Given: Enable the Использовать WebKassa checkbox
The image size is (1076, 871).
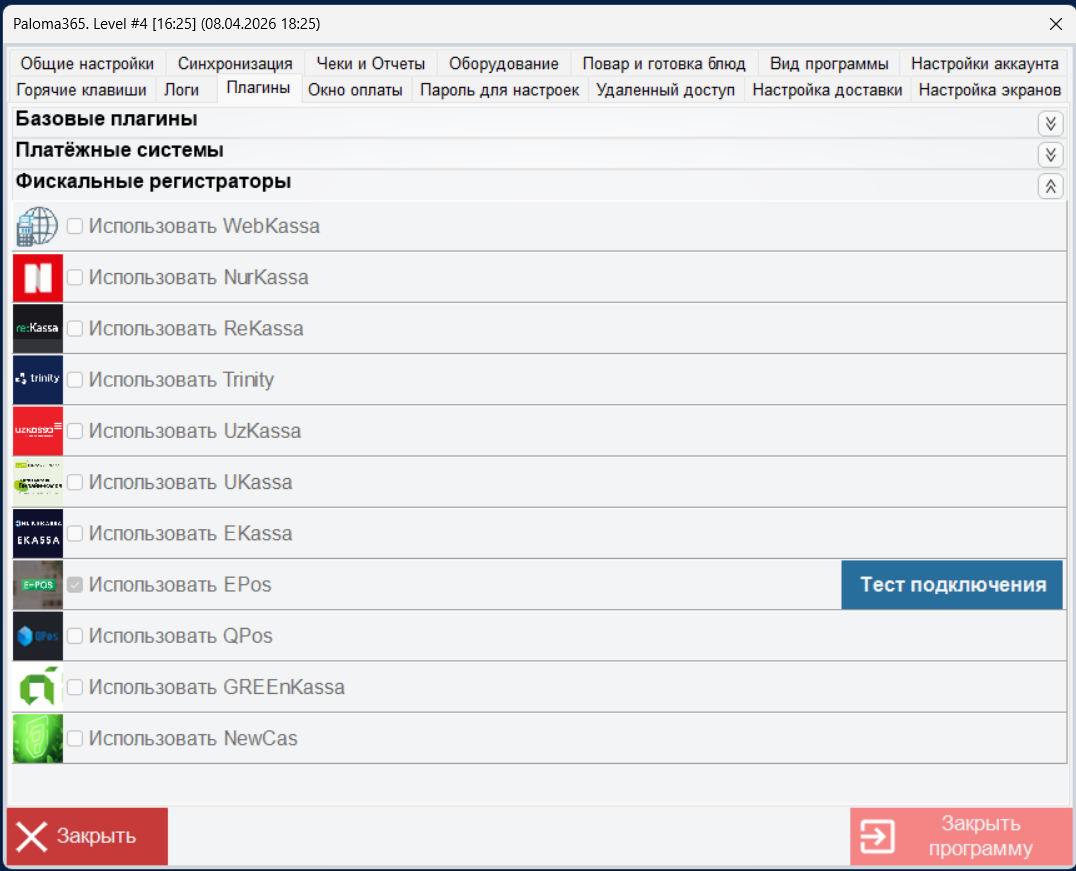Looking at the screenshot, I should coord(75,226).
